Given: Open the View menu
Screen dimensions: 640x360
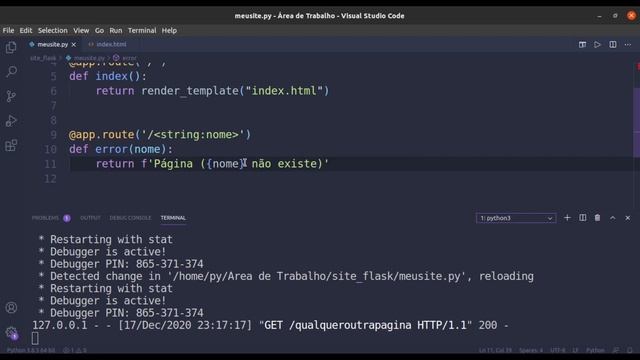Looking at the screenshot, I should tap(81, 31).
